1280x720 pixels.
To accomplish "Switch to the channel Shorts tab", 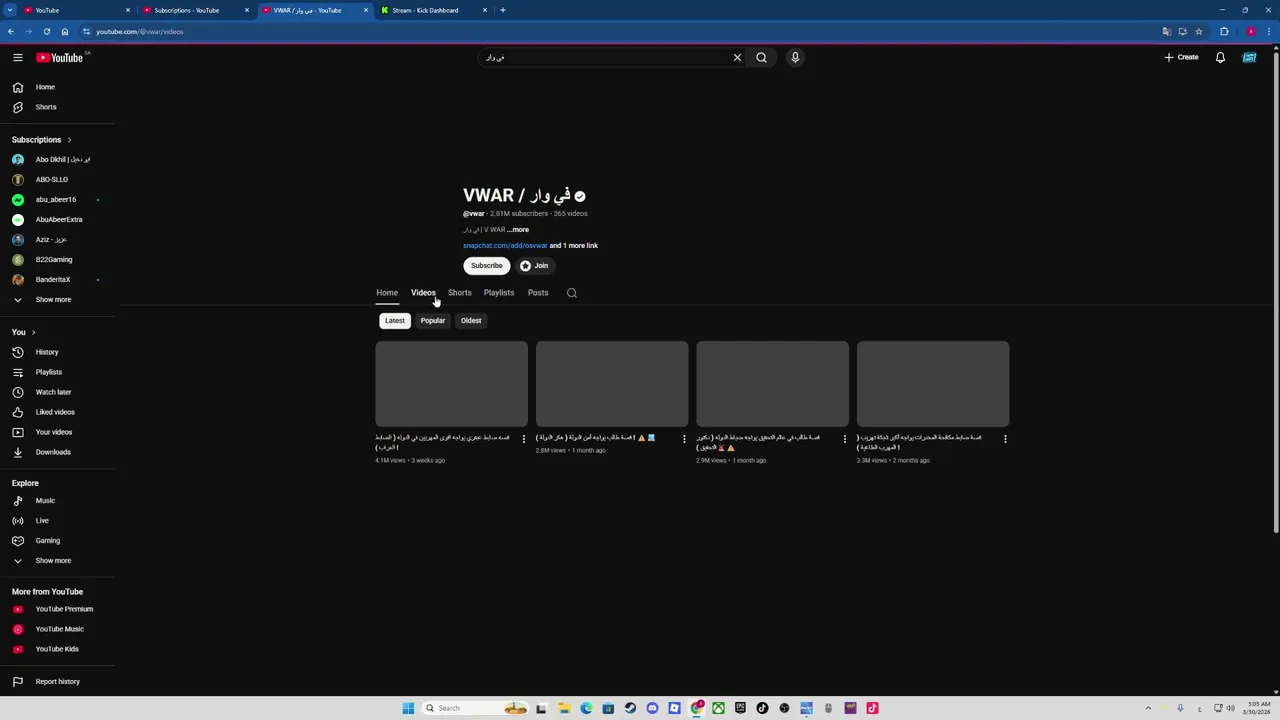I will [x=460, y=293].
